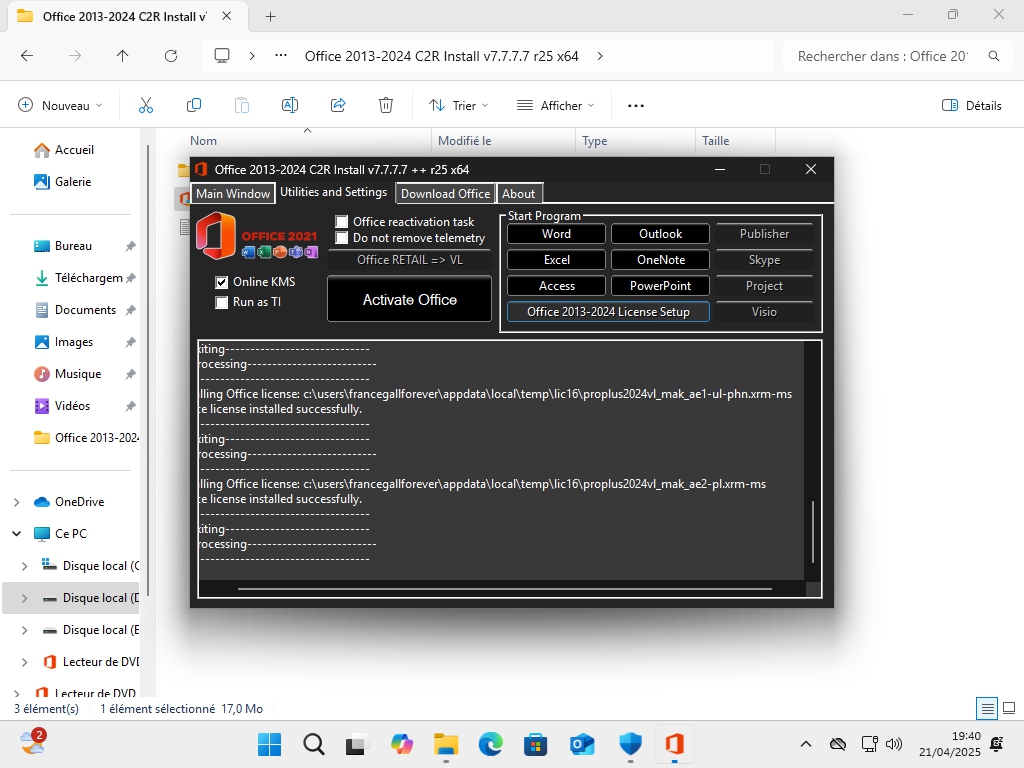
Task: Open the About tab
Action: [x=518, y=194]
